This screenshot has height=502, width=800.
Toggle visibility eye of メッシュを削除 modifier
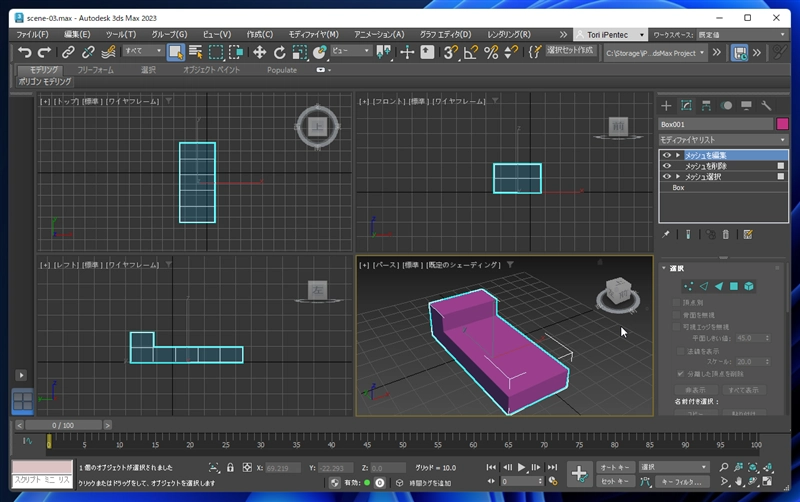point(666,166)
